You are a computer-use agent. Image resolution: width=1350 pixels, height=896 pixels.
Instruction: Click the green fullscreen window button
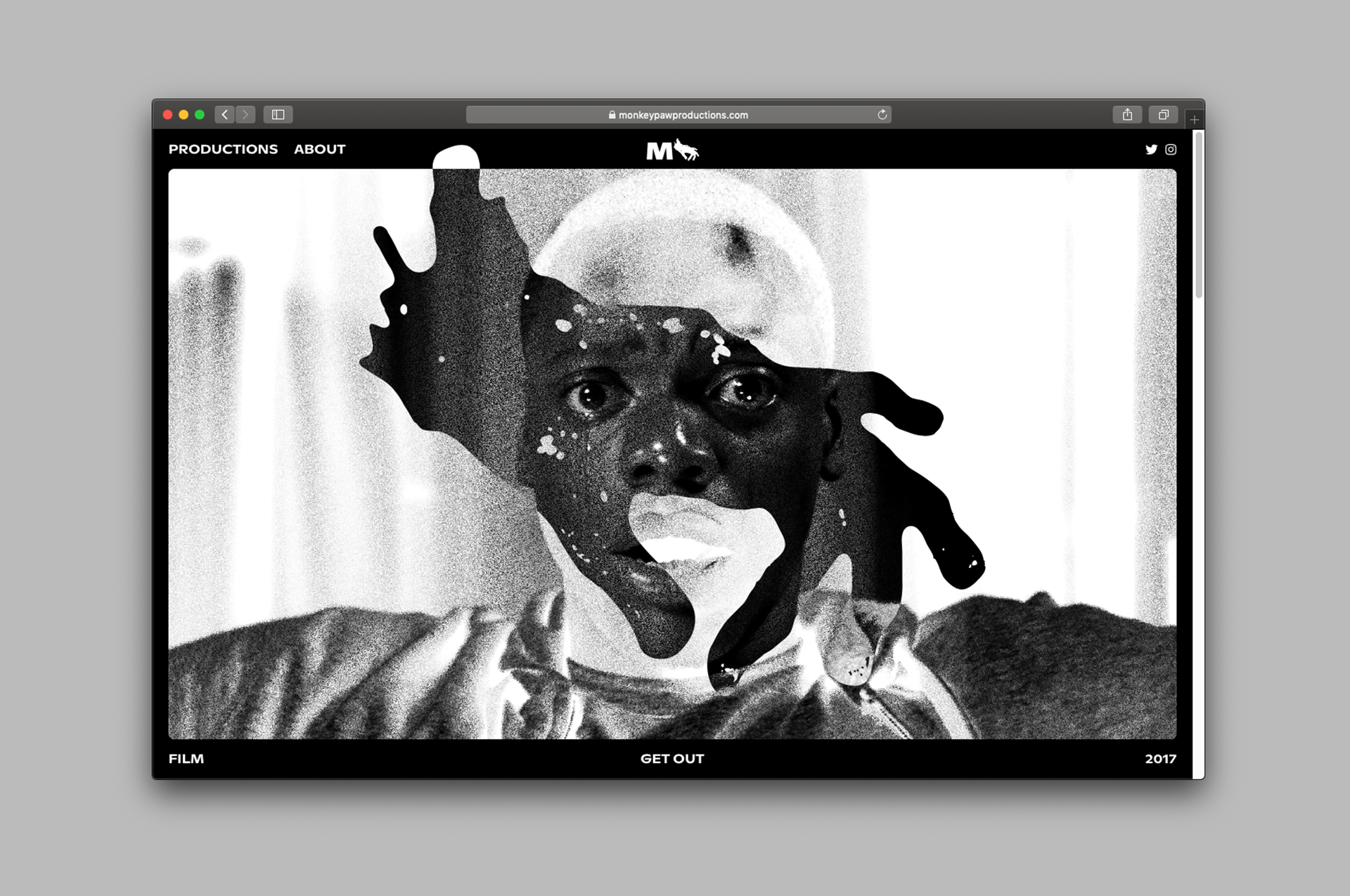coord(200,115)
